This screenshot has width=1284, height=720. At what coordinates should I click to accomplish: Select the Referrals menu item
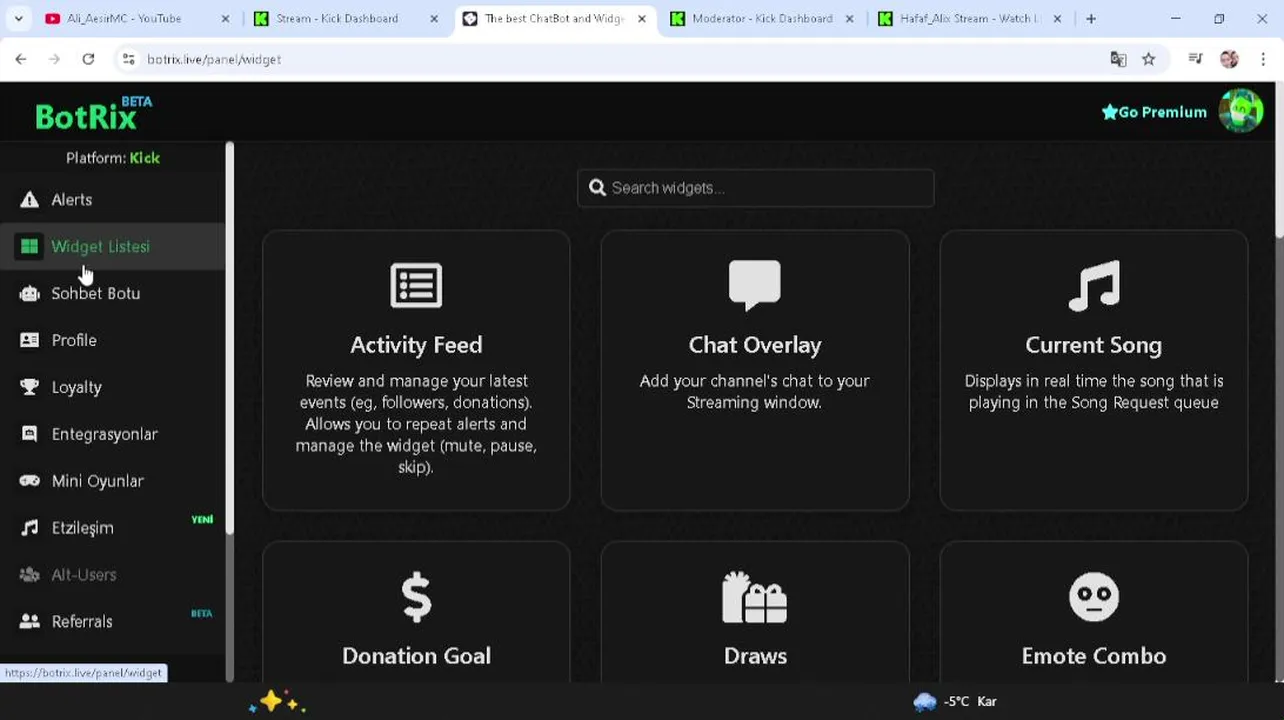113,622
